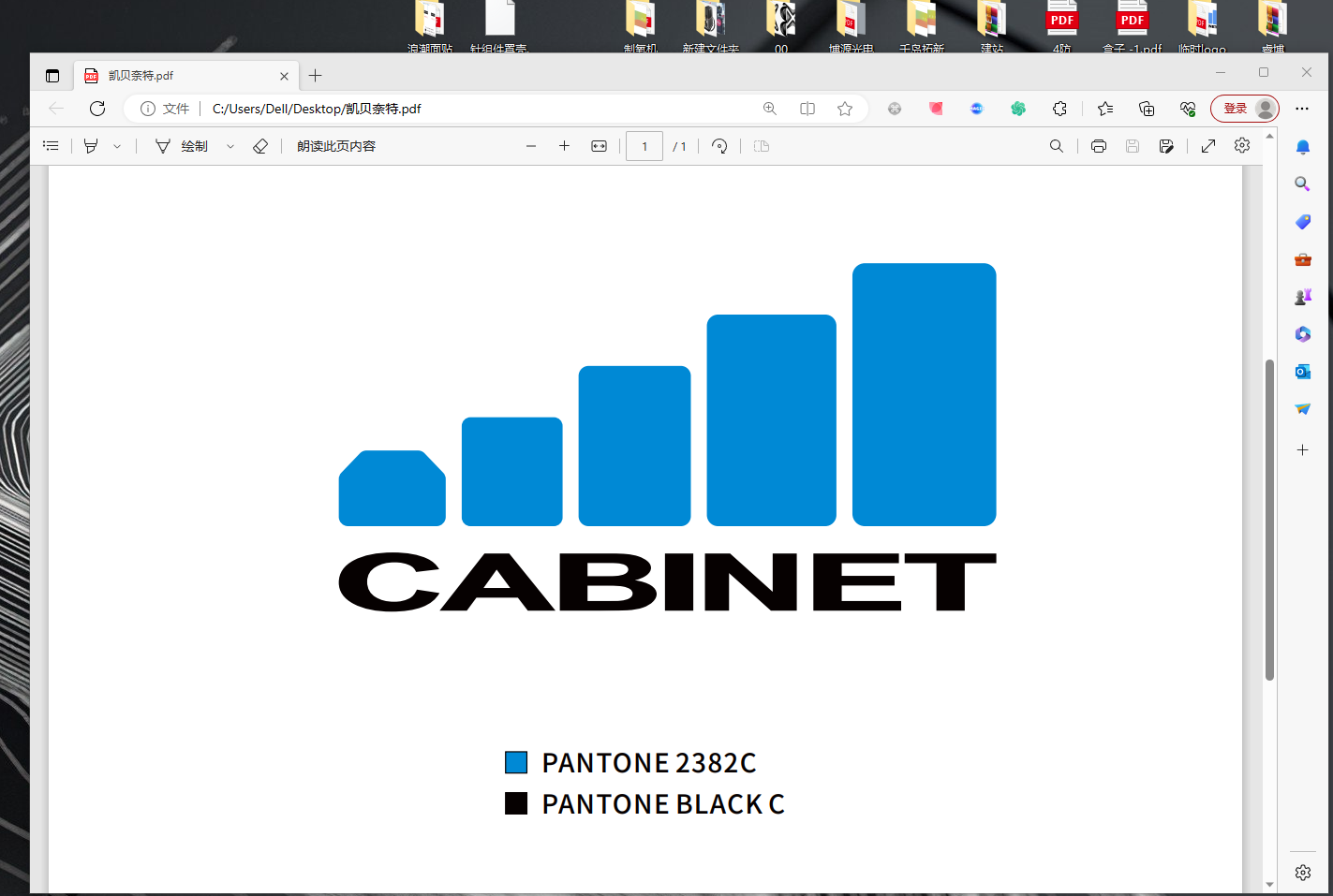Click the page number input field
This screenshot has height=896, width=1333.
click(644, 146)
